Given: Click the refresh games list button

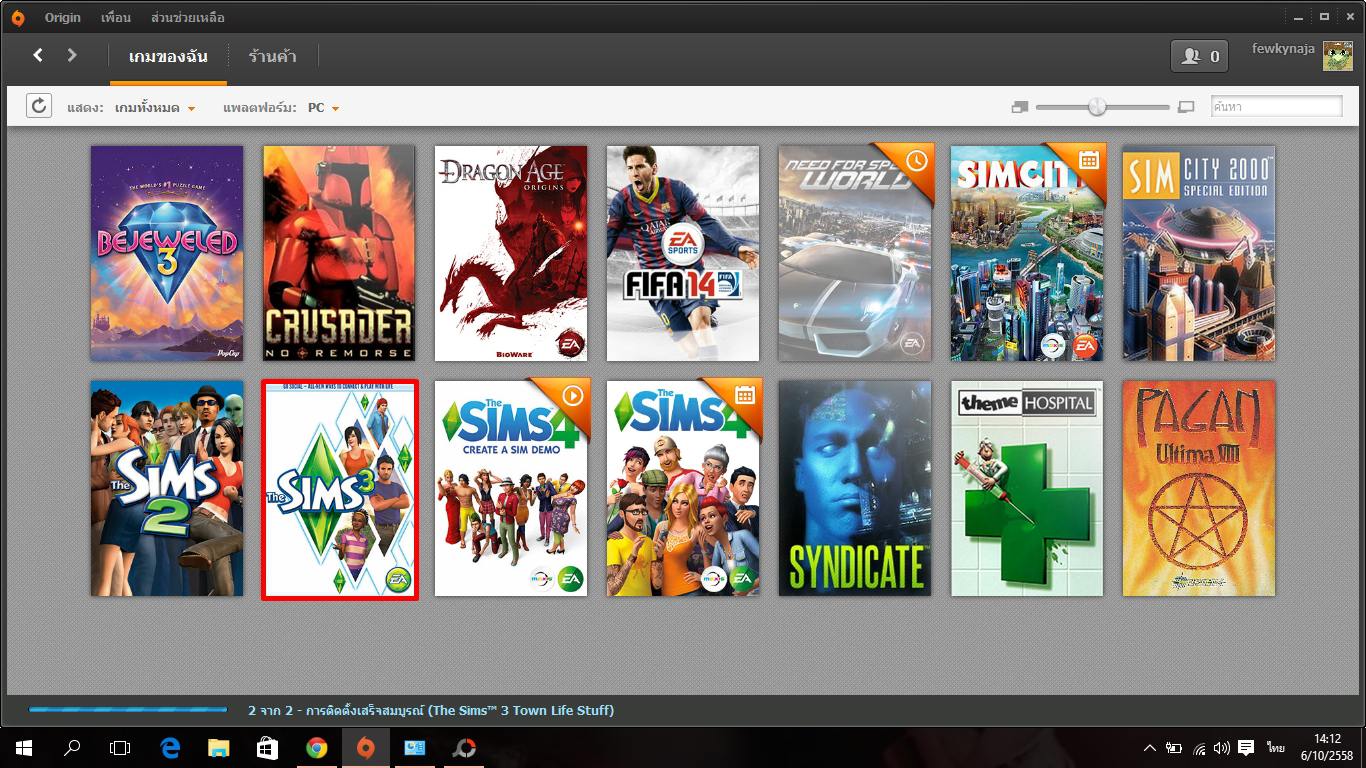Looking at the screenshot, I should coord(39,106).
